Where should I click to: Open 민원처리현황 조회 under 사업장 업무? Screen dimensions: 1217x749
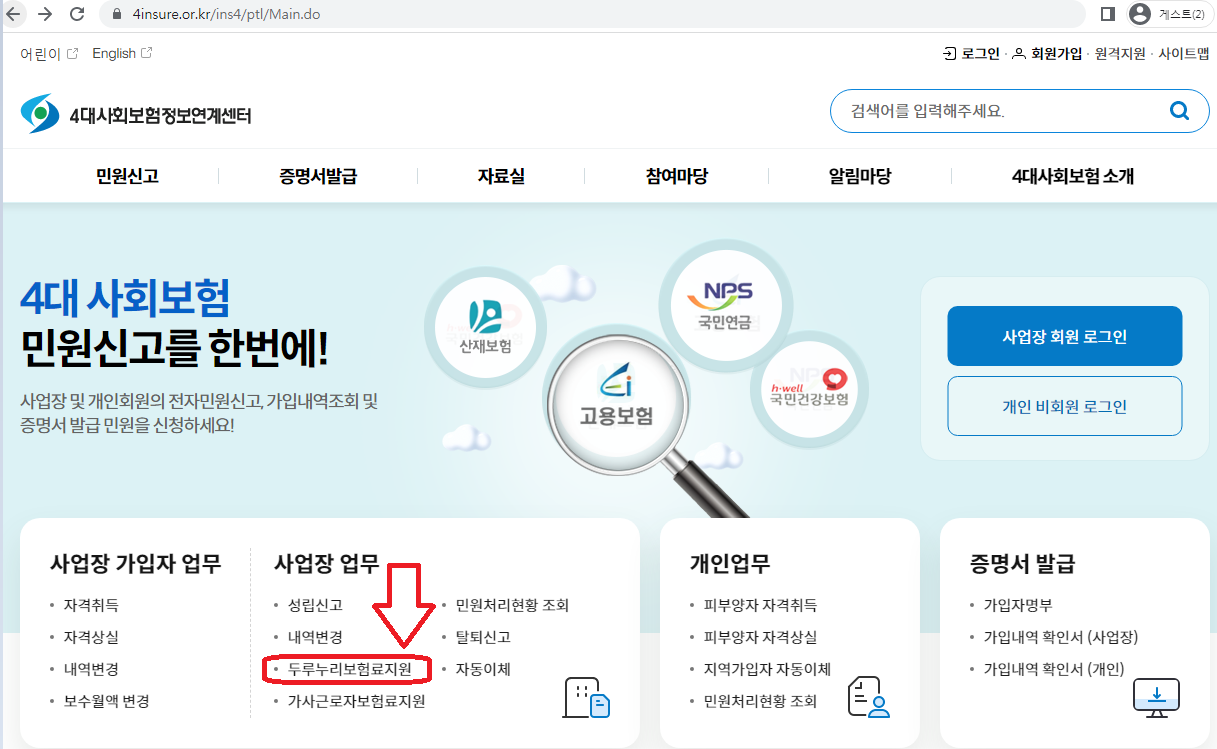coord(512,605)
